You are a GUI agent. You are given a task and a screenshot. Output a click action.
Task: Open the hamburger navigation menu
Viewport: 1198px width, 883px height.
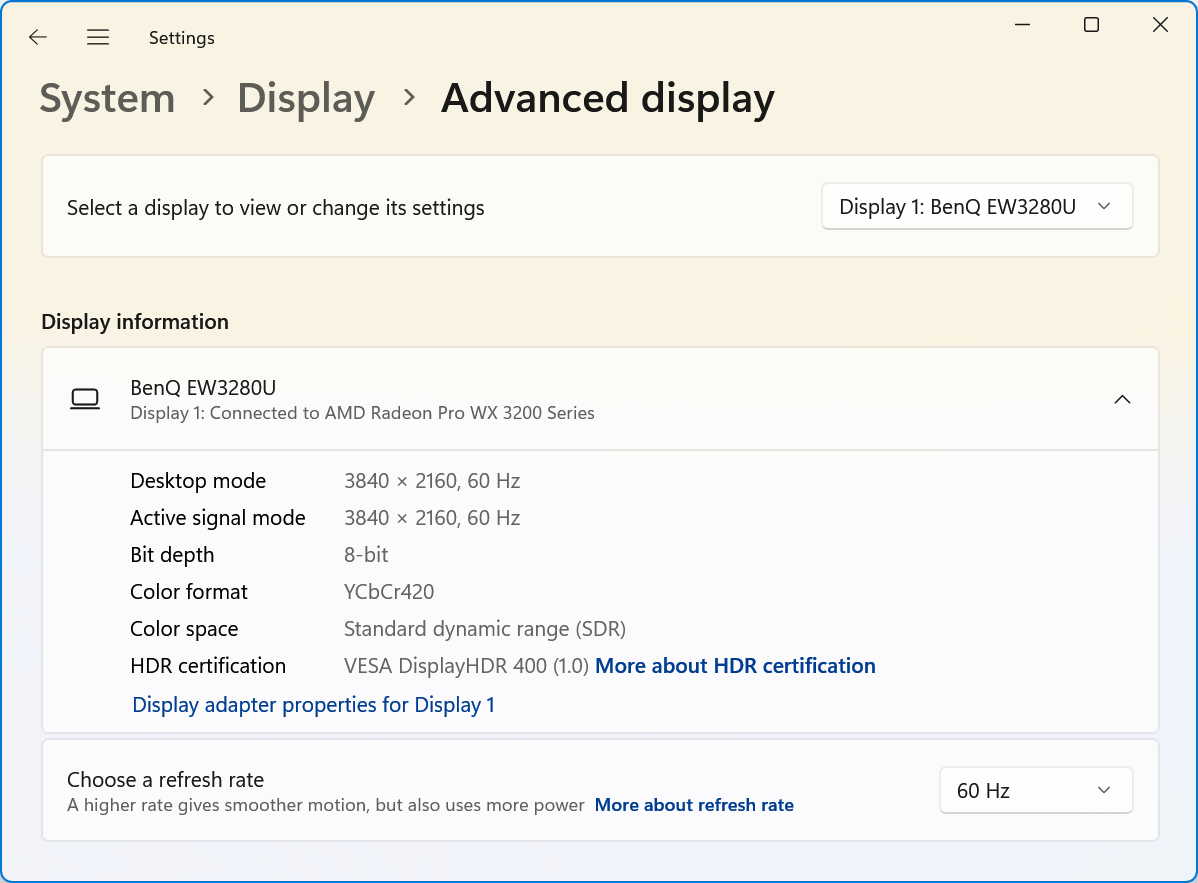click(x=98, y=37)
